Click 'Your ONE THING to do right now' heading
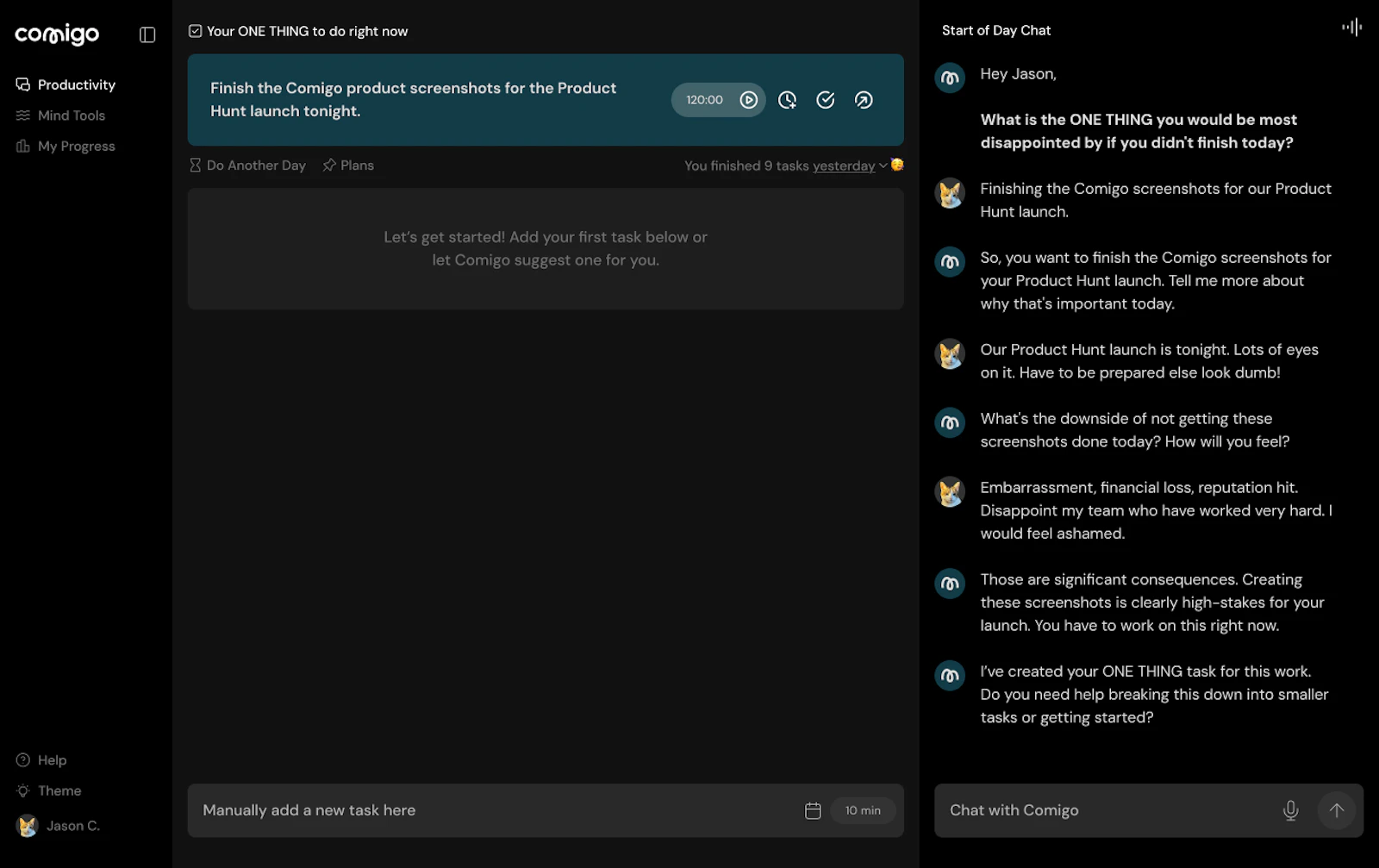Viewport: 1379px width, 868px height. tap(308, 31)
